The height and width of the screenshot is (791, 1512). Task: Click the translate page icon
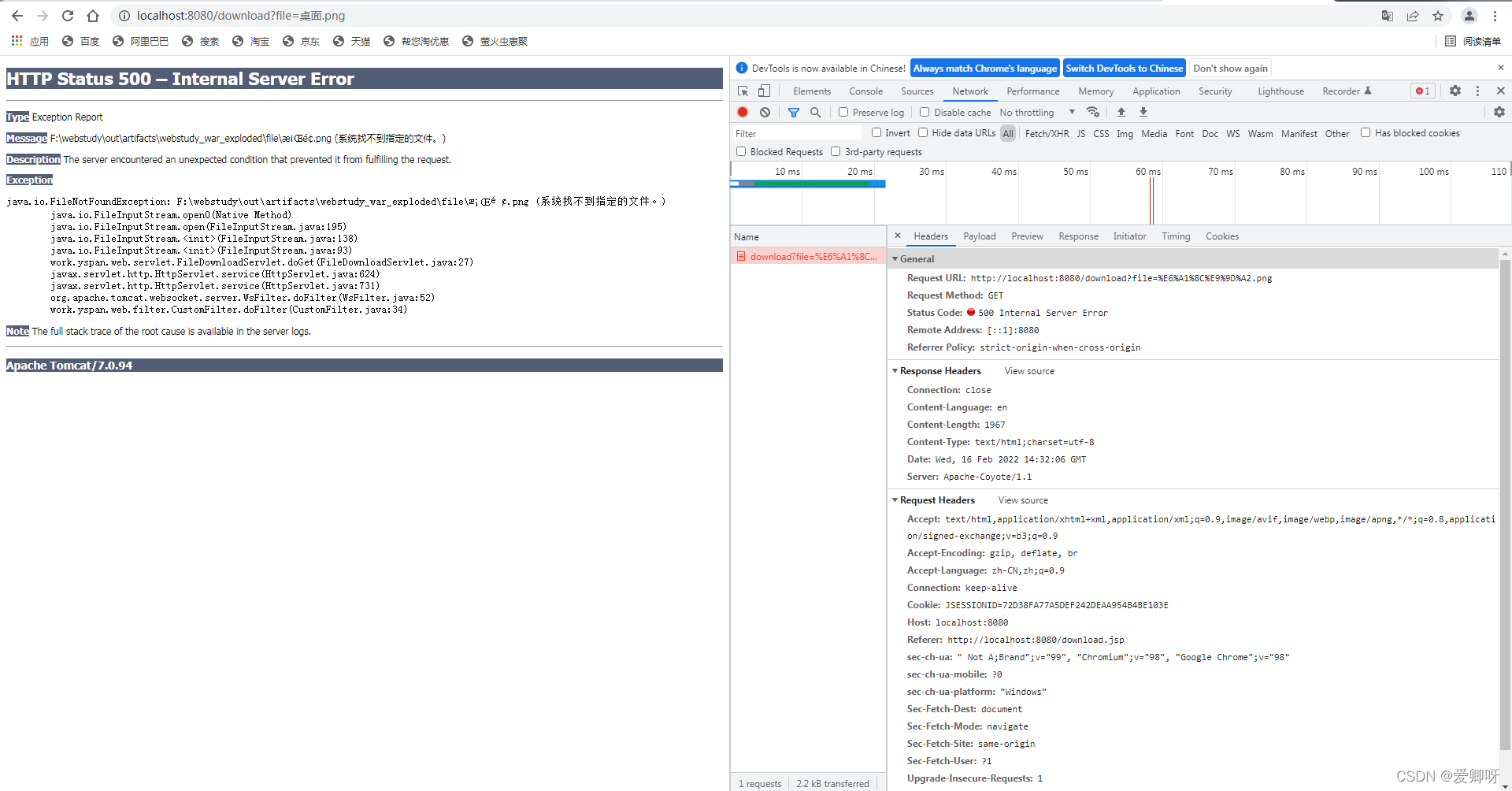click(x=1388, y=16)
